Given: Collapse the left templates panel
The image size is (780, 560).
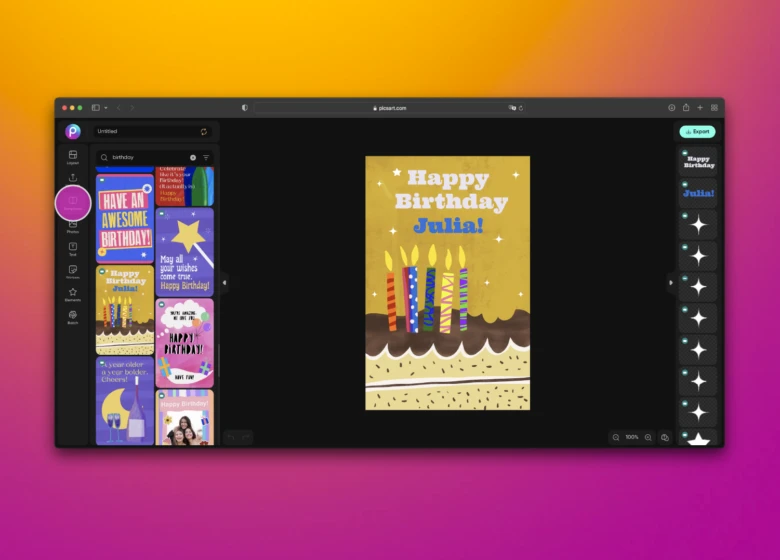Looking at the screenshot, I should coord(224,283).
